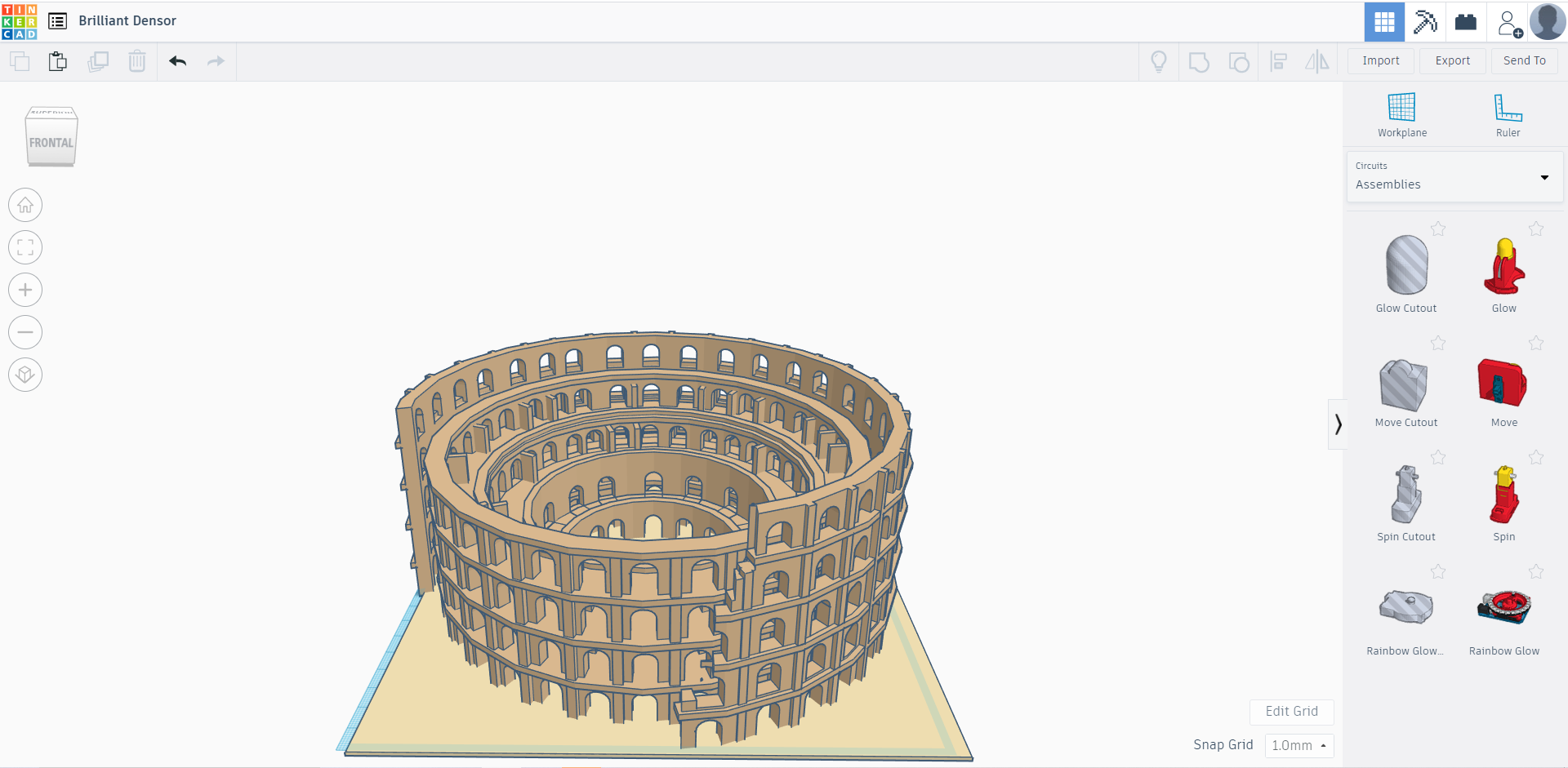Favorite the Move shape star
Viewport: 1568px width, 768px height.
(x=1536, y=344)
